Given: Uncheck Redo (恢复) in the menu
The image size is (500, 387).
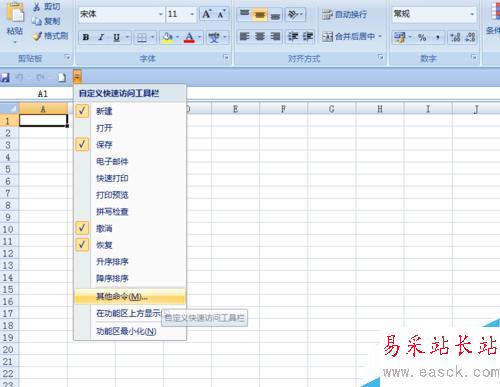Looking at the screenshot, I should coord(130,245).
